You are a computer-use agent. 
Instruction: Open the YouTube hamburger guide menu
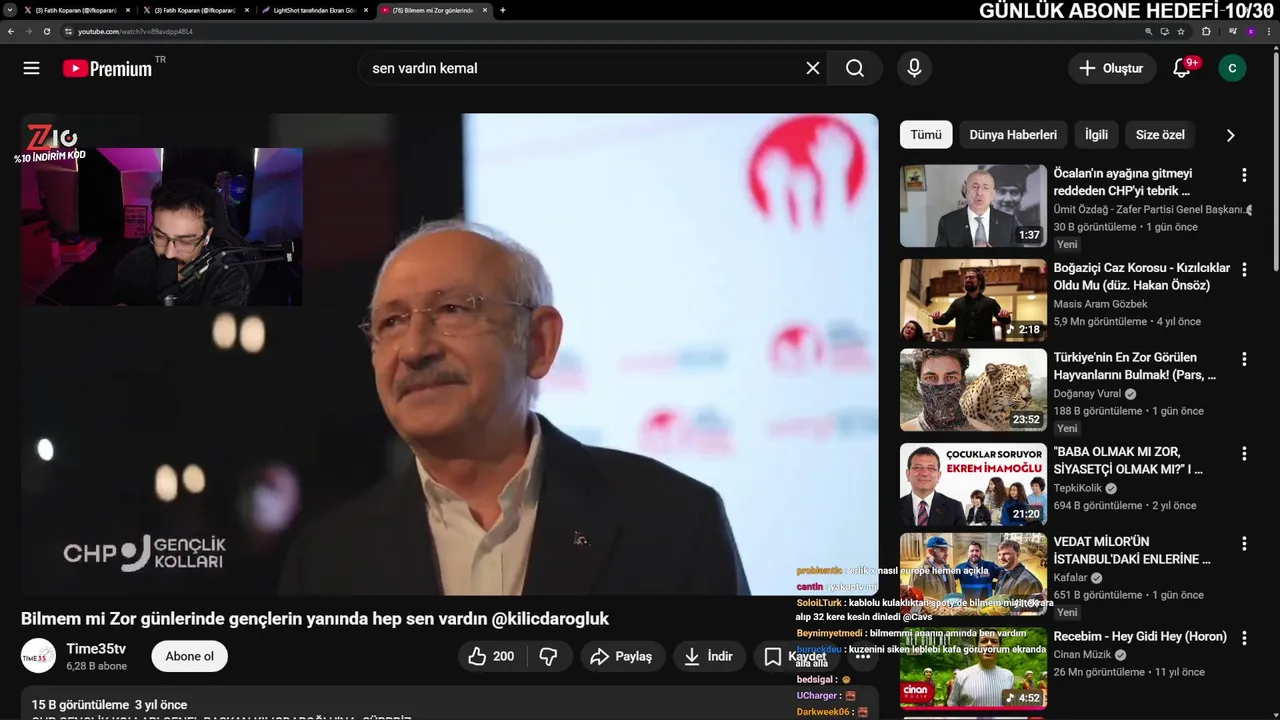[x=31, y=68]
